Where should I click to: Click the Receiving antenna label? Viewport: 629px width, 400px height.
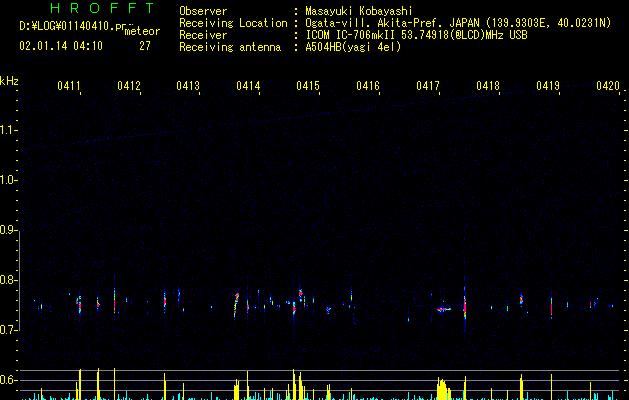coord(230,47)
